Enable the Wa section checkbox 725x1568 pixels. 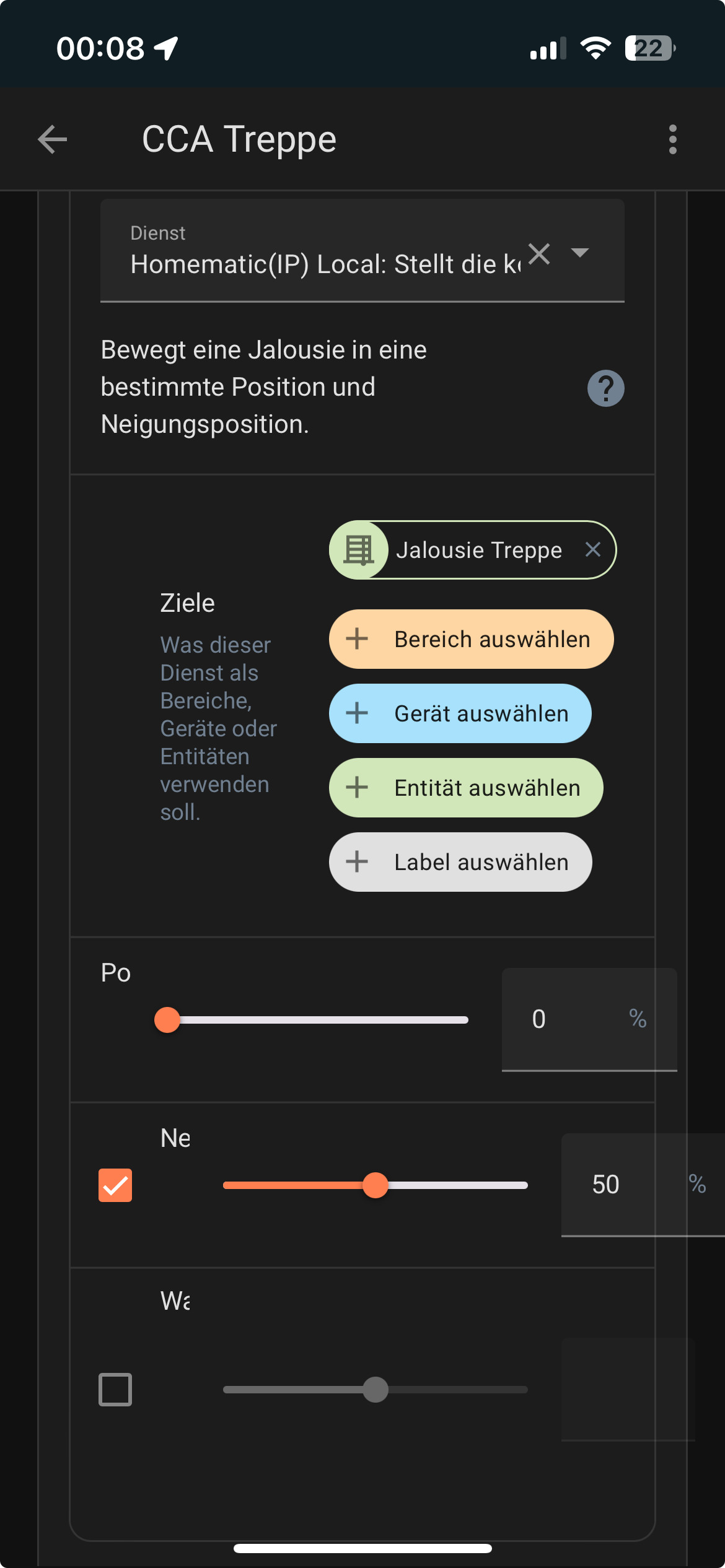point(115,1390)
